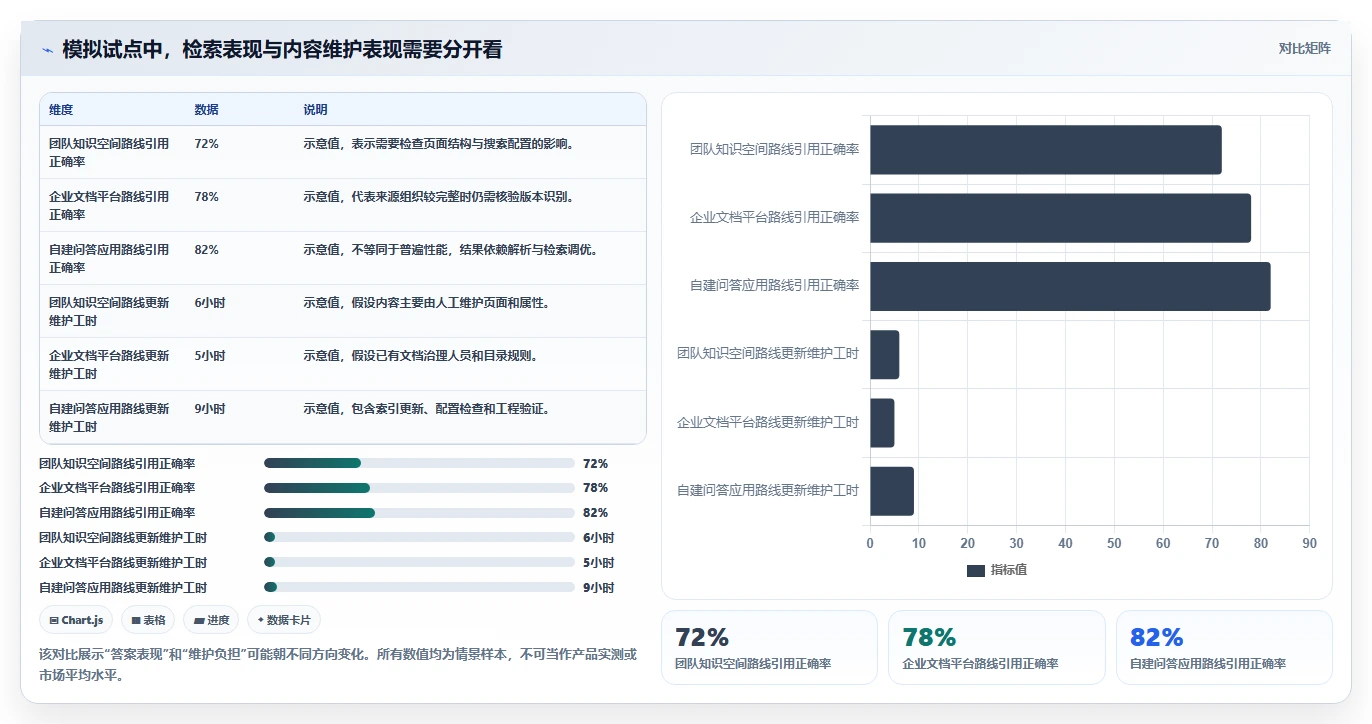This screenshot has height=724, width=1372.
Task: Click the chart bar for 自建问答应用路线更新维护工时
Action: point(892,491)
